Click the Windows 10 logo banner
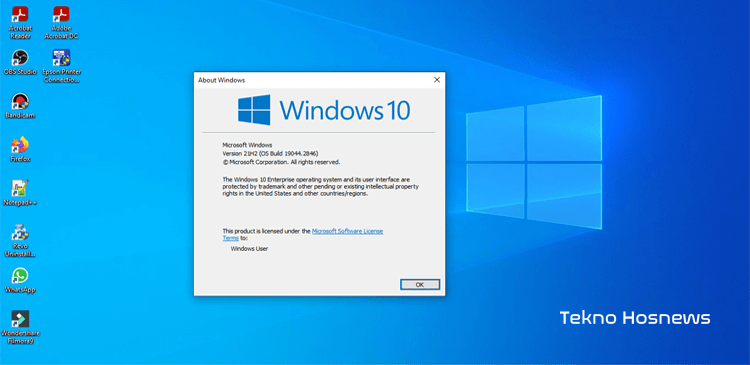 [x=324, y=110]
